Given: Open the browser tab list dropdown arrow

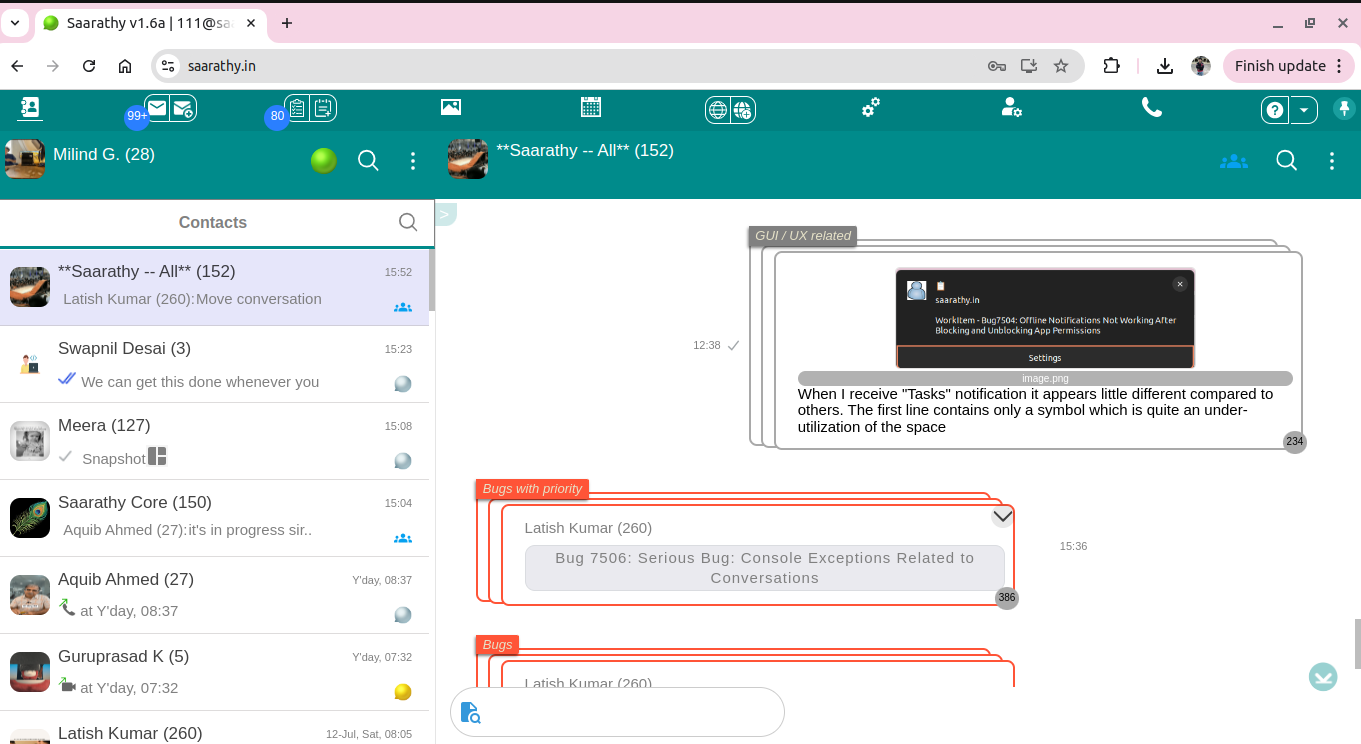Looking at the screenshot, I should tap(14, 23).
